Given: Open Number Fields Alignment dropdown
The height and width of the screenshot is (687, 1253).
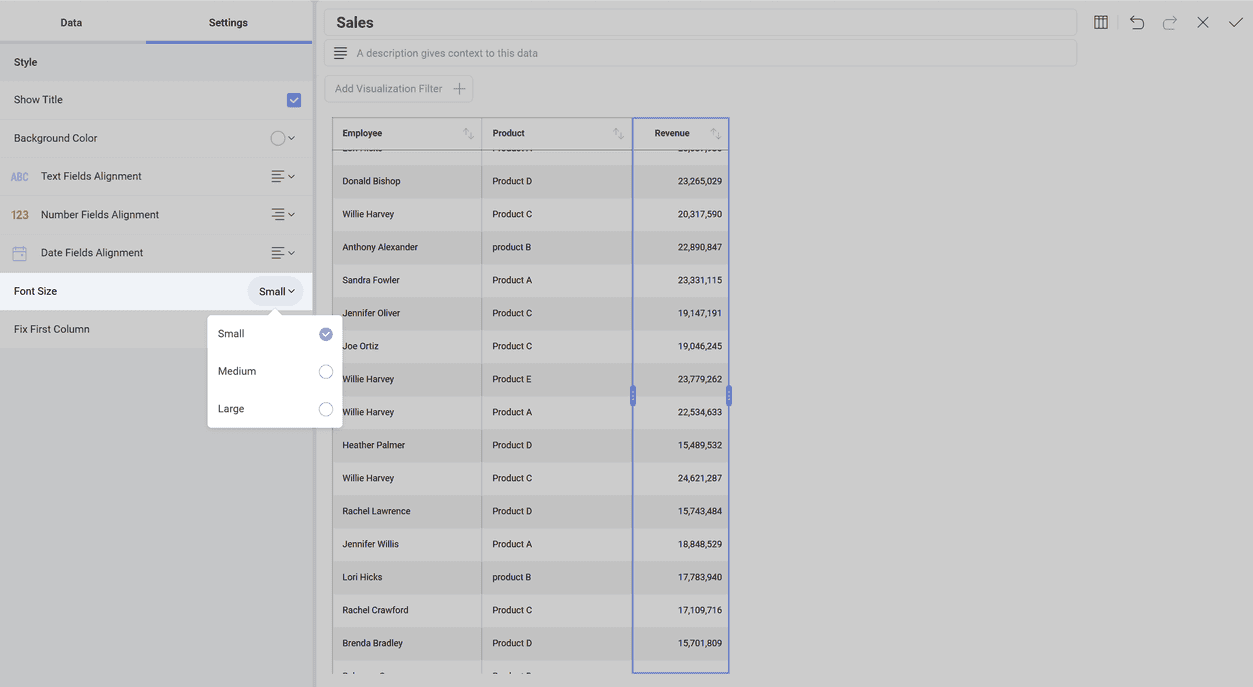Looking at the screenshot, I should coord(283,214).
